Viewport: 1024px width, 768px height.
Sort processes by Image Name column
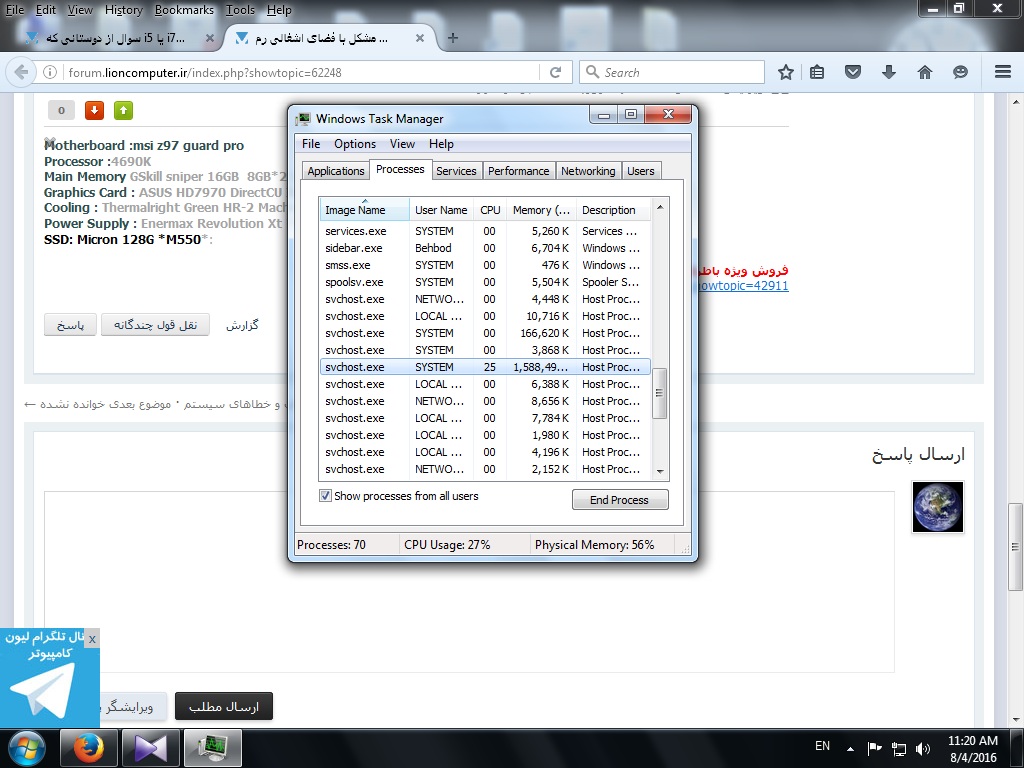[356, 210]
